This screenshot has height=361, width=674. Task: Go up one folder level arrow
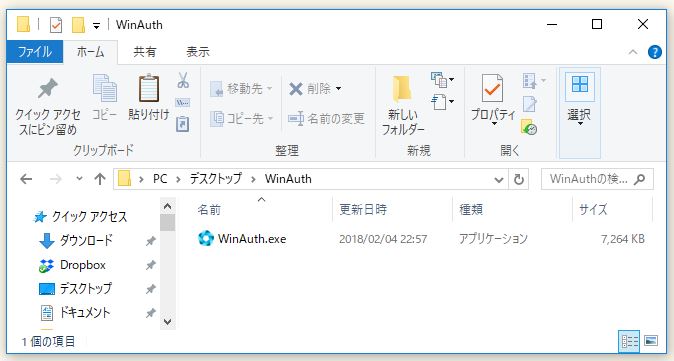tap(100, 179)
